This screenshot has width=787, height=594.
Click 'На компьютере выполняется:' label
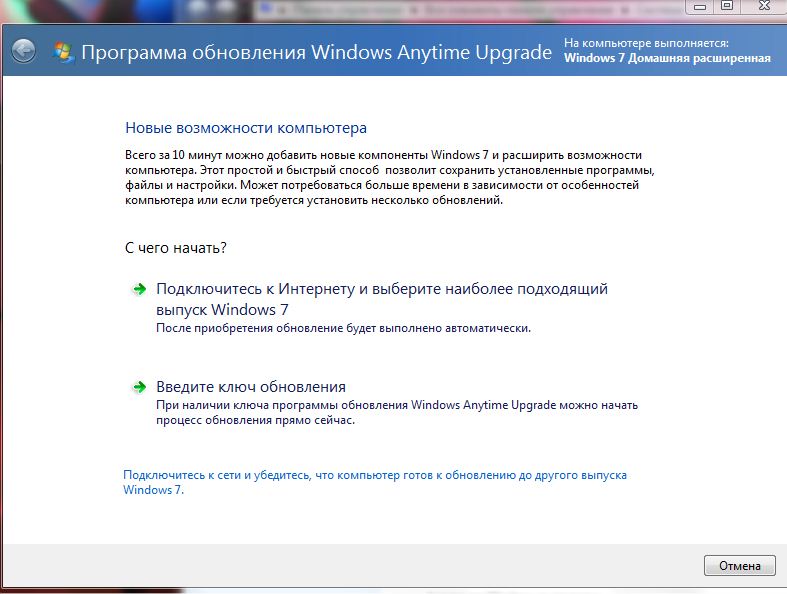coord(646,43)
